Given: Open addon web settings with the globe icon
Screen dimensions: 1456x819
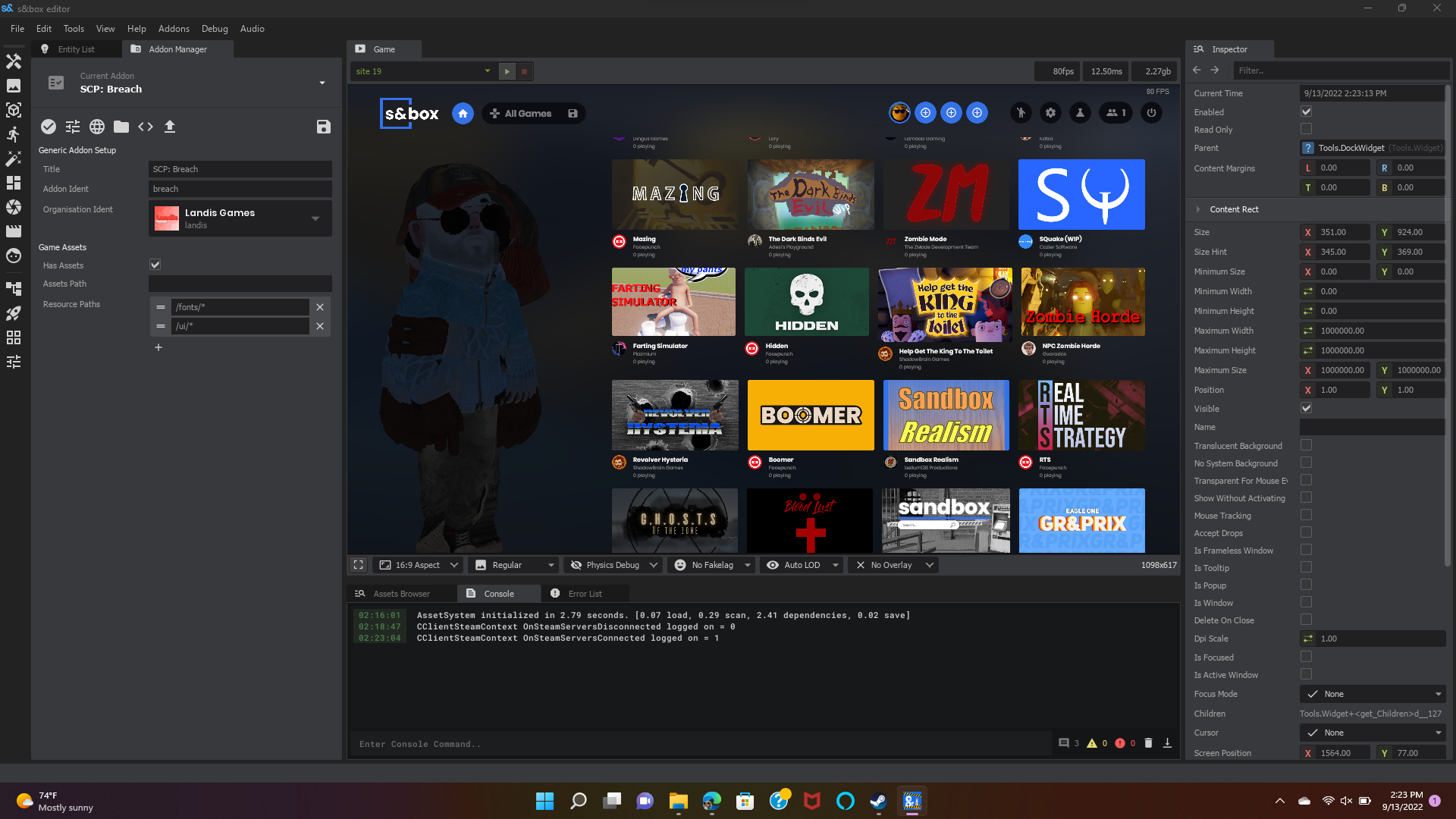Looking at the screenshot, I should tap(97, 127).
